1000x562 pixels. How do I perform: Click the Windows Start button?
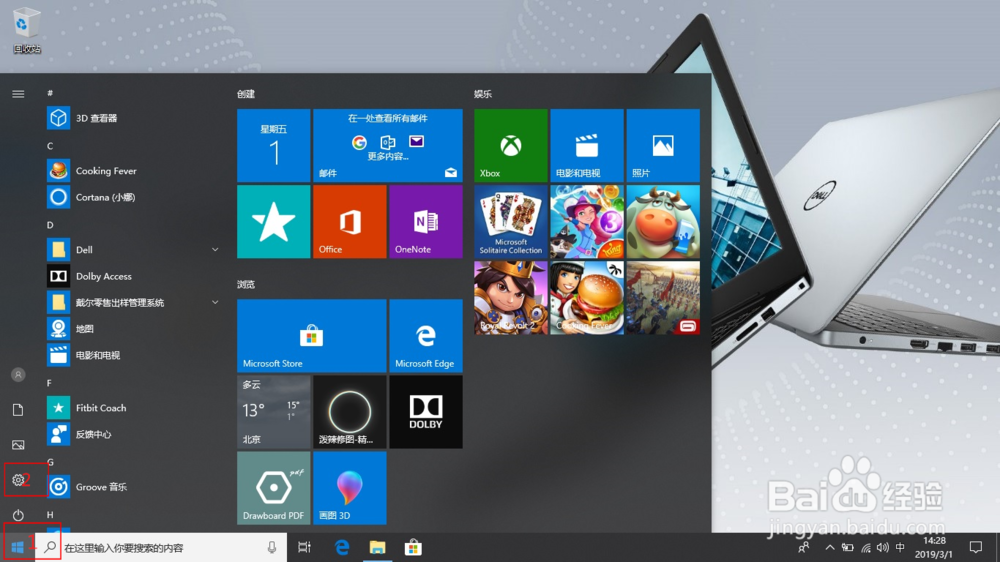pos(17,547)
